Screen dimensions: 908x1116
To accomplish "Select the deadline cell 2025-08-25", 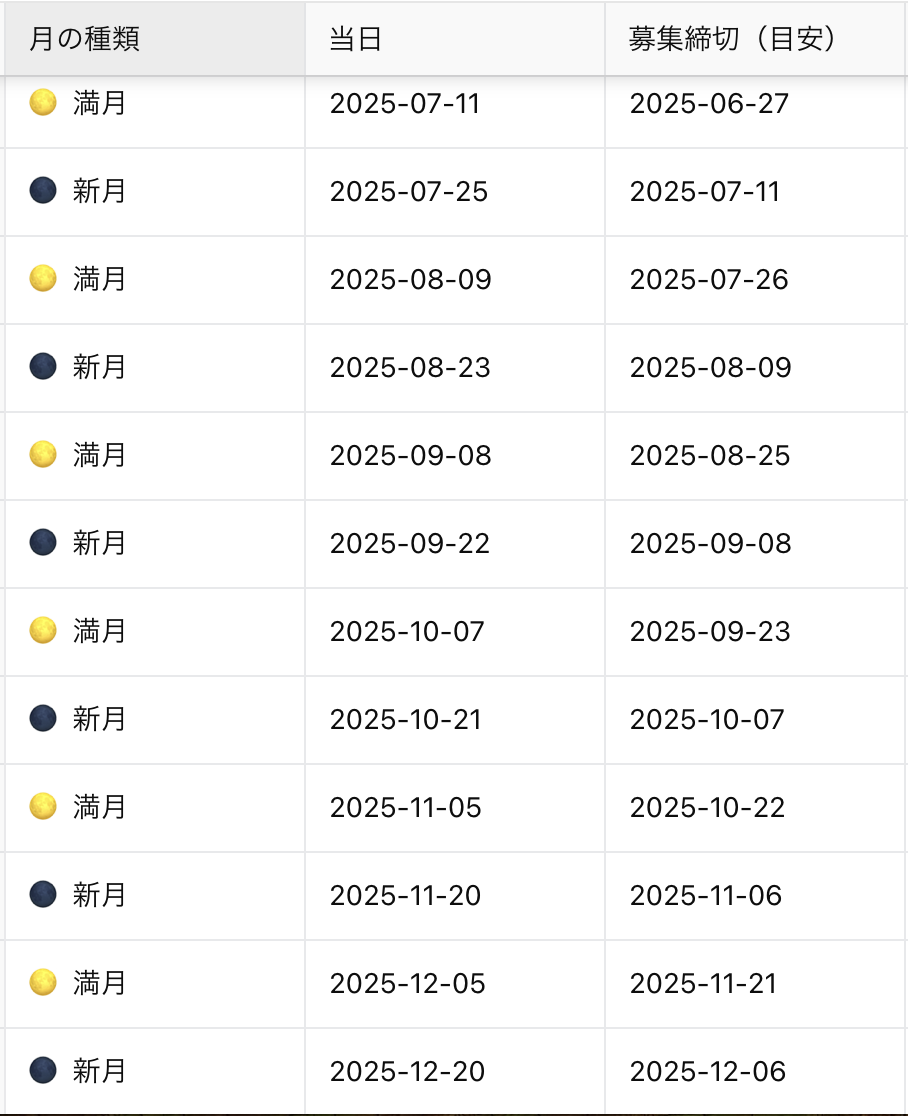I will [755, 456].
